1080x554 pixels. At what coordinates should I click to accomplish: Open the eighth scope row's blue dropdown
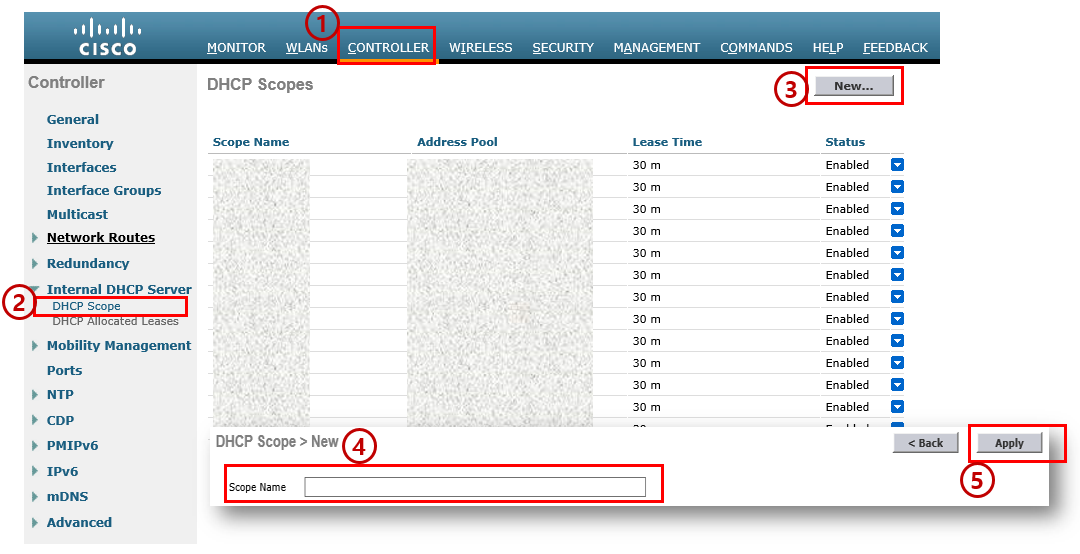point(897,319)
